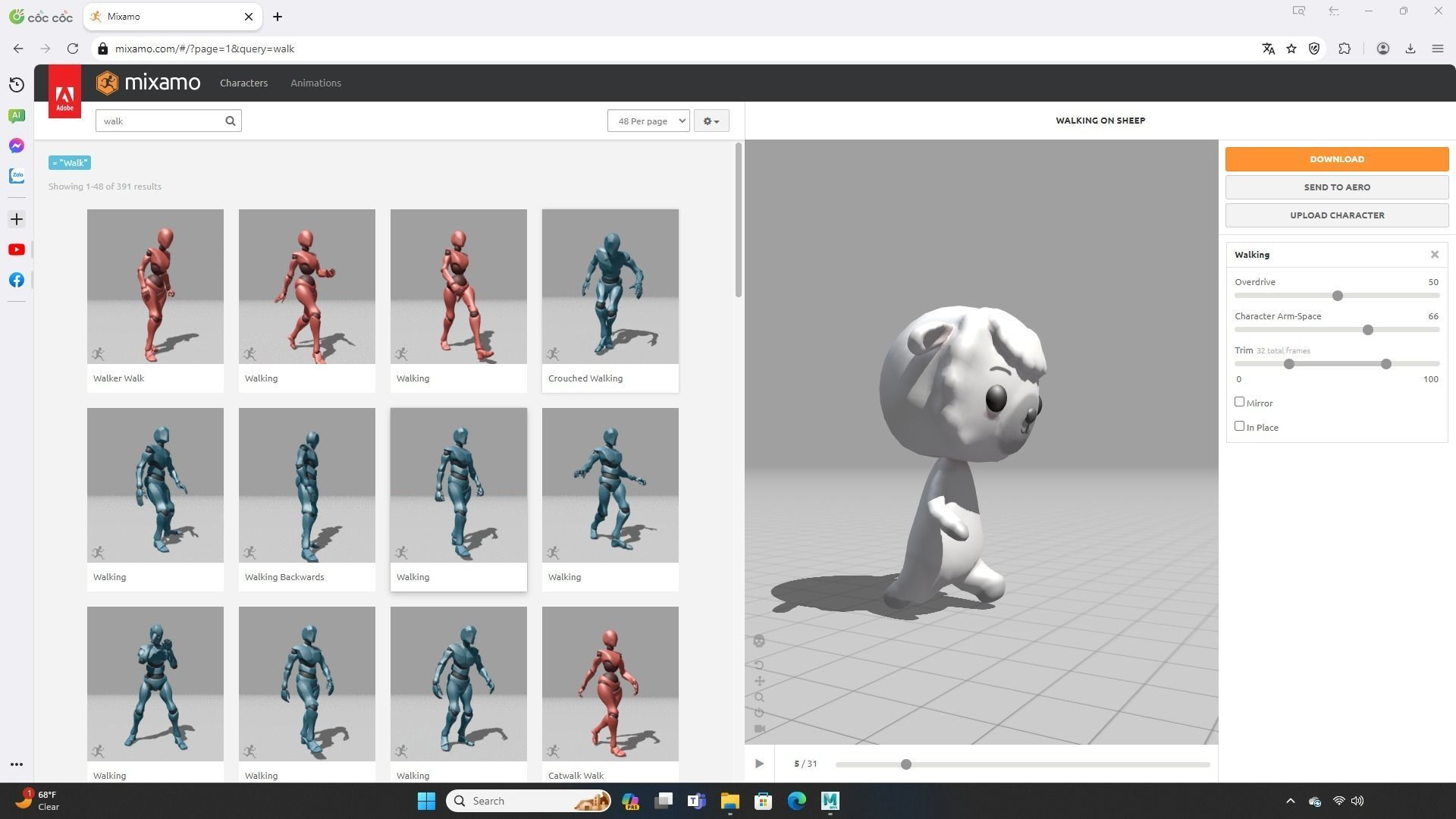The height and width of the screenshot is (819, 1456).
Task: Select the zoom magnifier tool in viewer
Action: 759,697
